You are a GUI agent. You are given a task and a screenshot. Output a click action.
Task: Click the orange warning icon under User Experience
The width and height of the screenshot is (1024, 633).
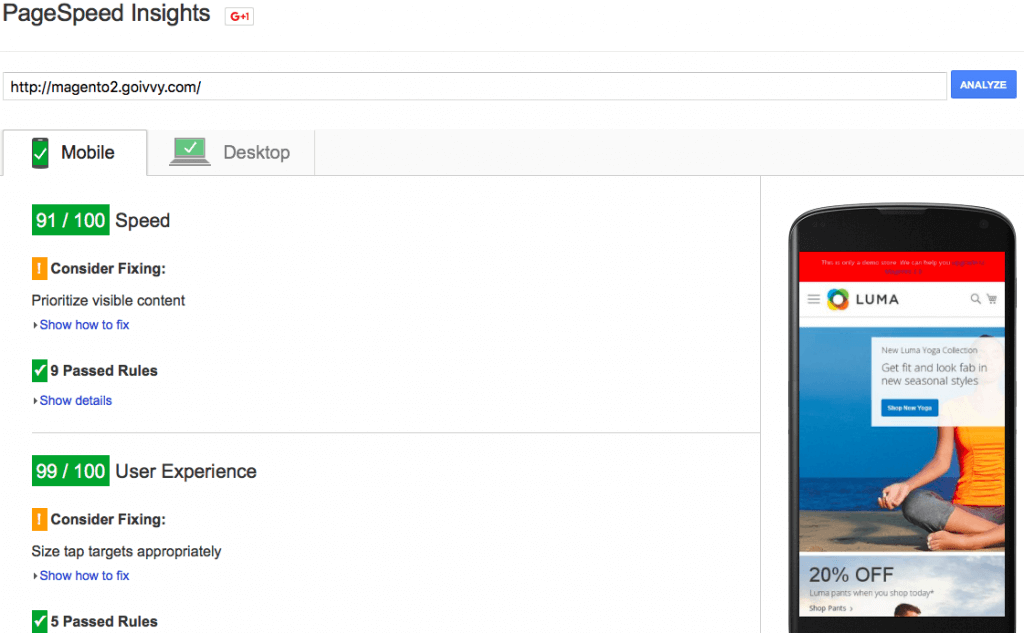pos(39,520)
